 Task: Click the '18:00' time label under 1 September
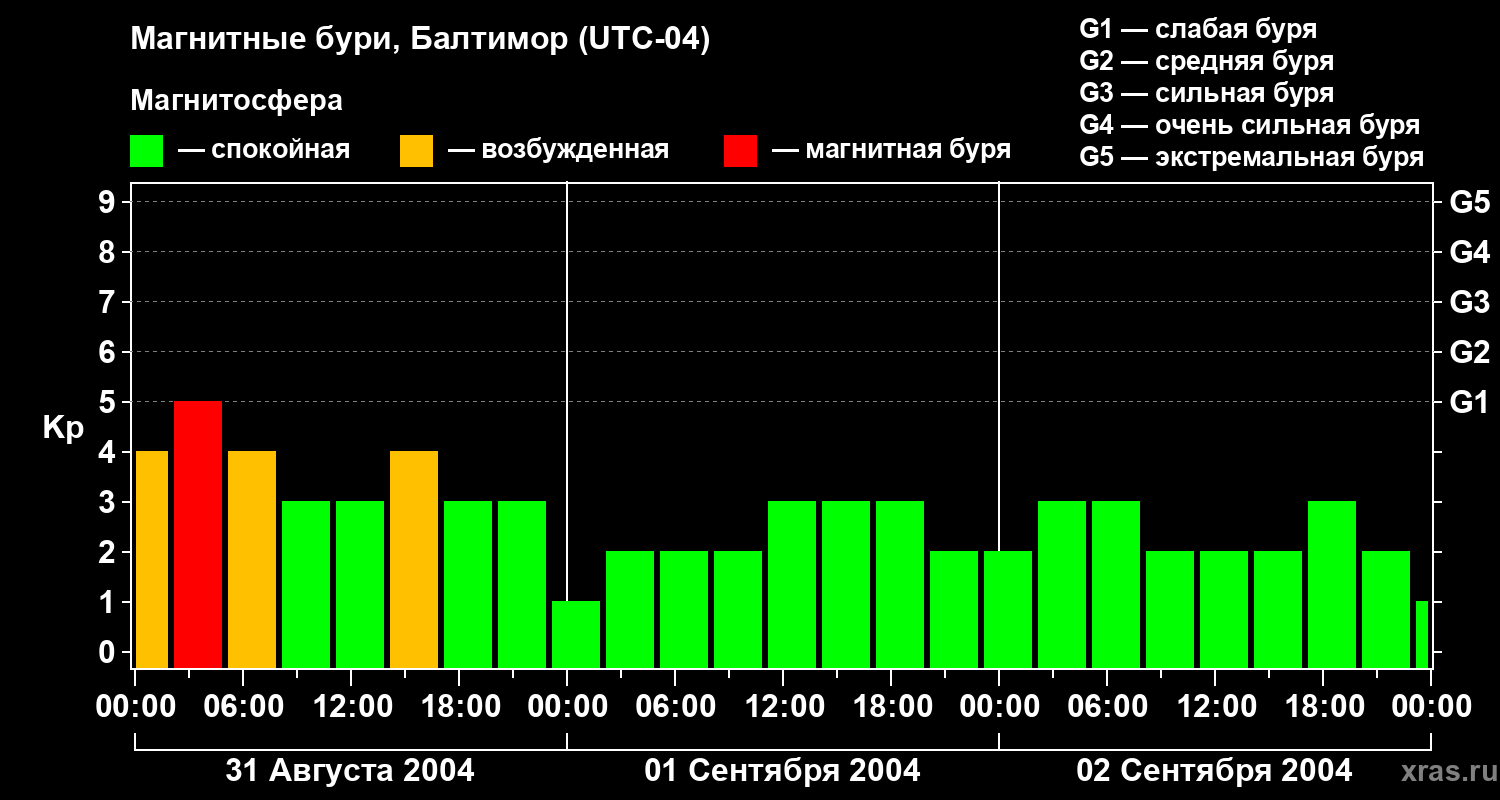(x=891, y=707)
